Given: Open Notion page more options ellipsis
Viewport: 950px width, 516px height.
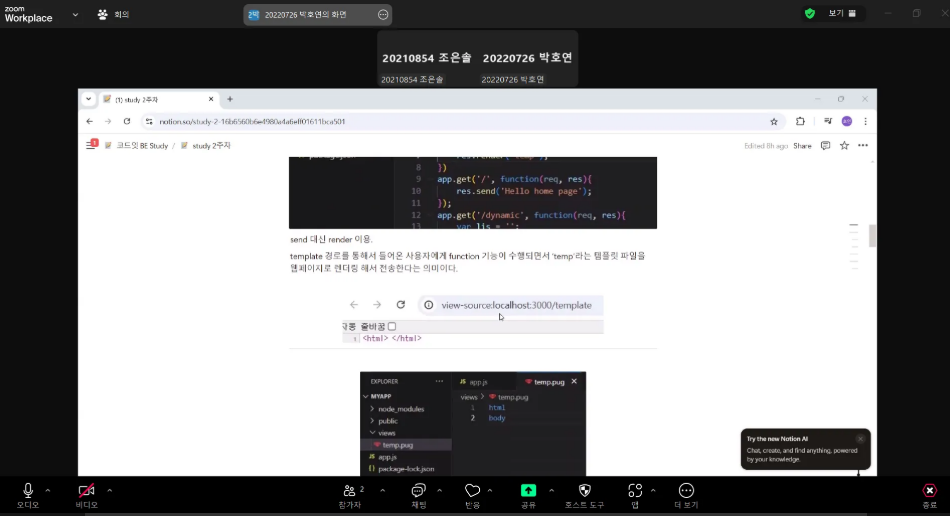Looking at the screenshot, I should (863, 146).
